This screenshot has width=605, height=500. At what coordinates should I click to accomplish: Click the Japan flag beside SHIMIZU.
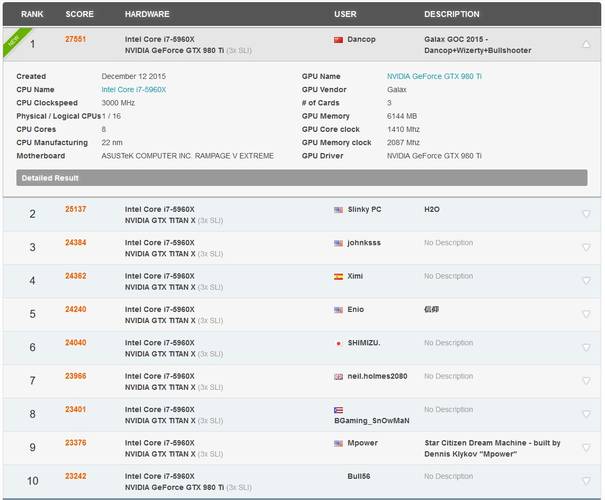pos(338,343)
